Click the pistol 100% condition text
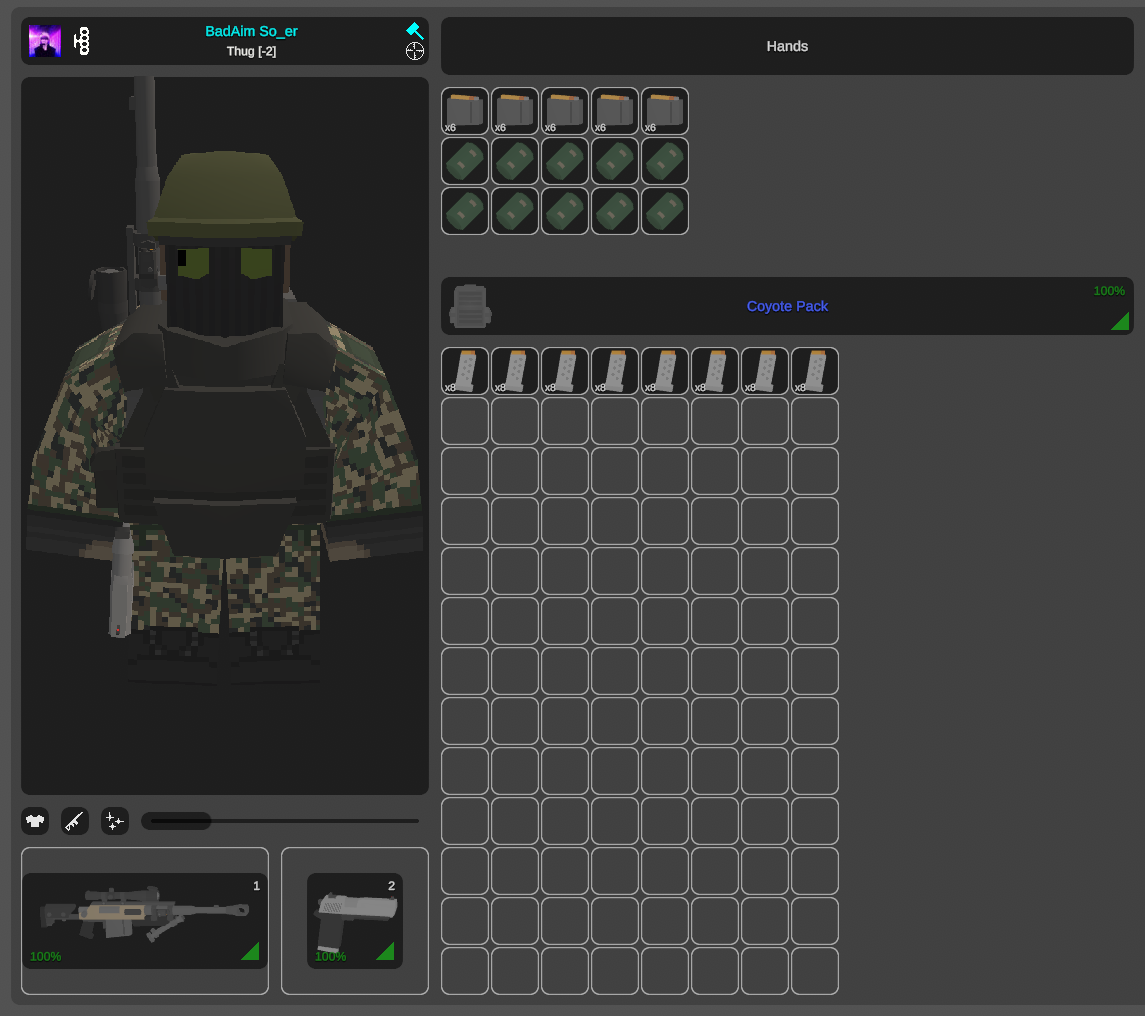Image resolution: width=1145 pixels, height=1016 pixels. click(x=330, y=956)
